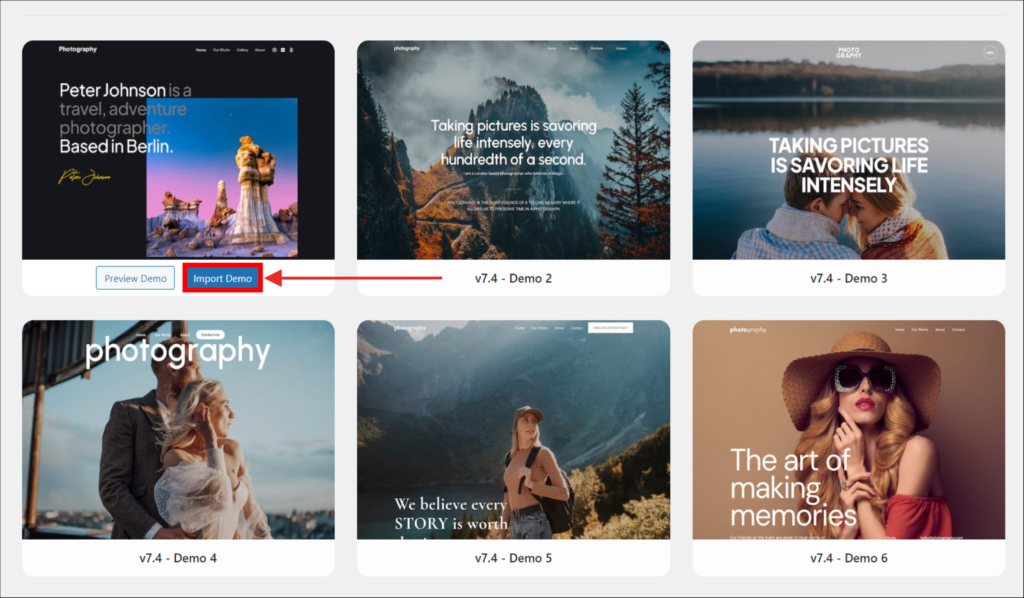
Task: Click the photography logo in Demo 2 header
Action: click(379, 48)
